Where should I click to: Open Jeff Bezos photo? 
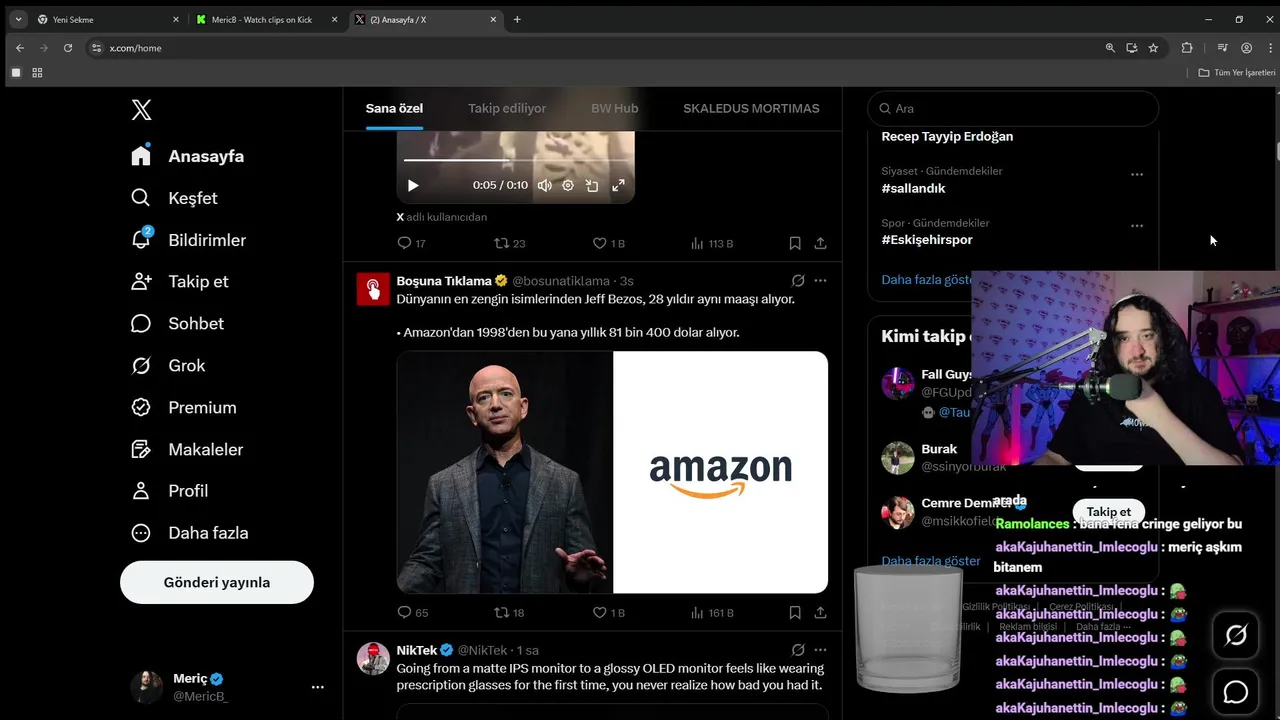[x=504, y=472]
